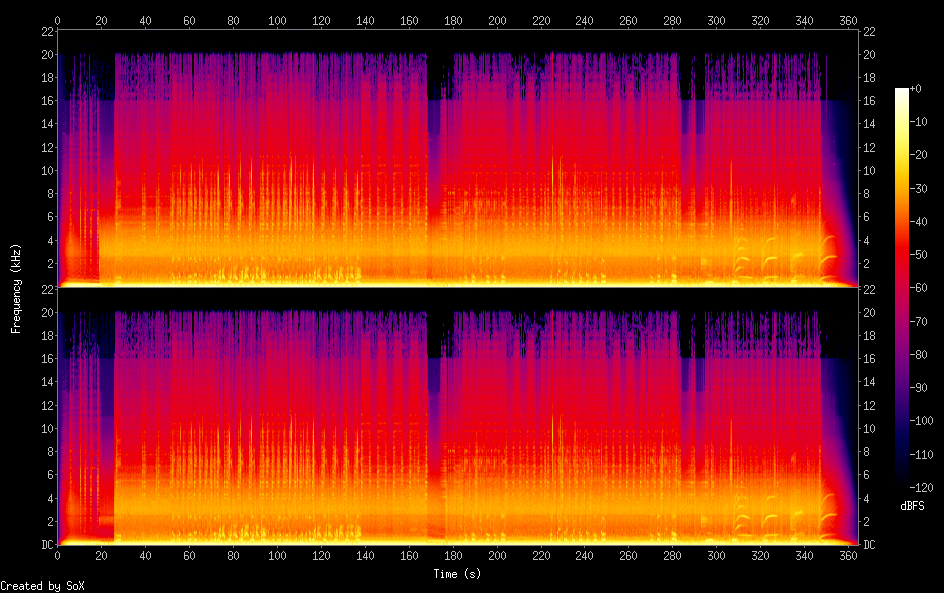This screenshot has width=944, height=593.
Task: Click the white top of the dBFS color bar
Action: tap(902, 92)
